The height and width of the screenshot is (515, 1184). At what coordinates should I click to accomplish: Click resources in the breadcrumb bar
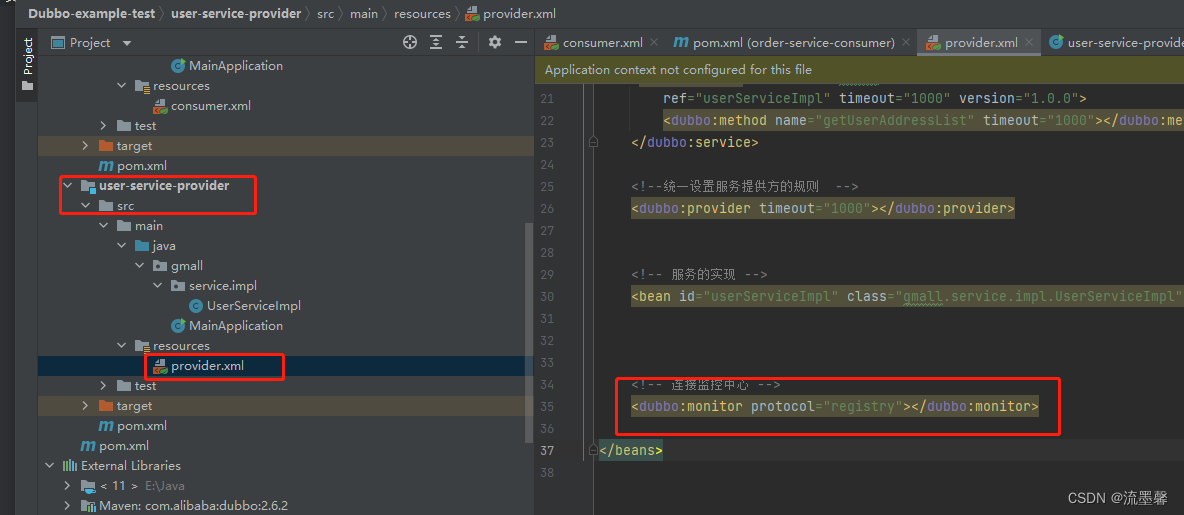coord(422,14)
